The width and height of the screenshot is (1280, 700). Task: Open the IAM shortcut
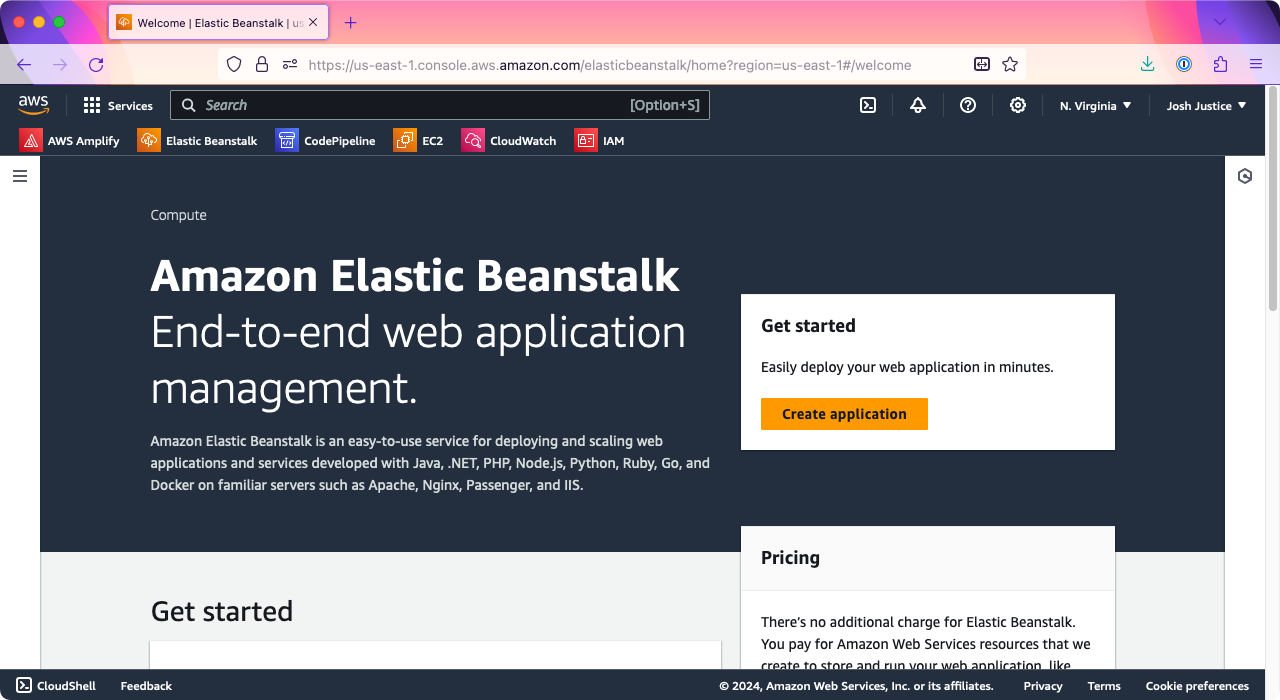click(x=599, y=141)
